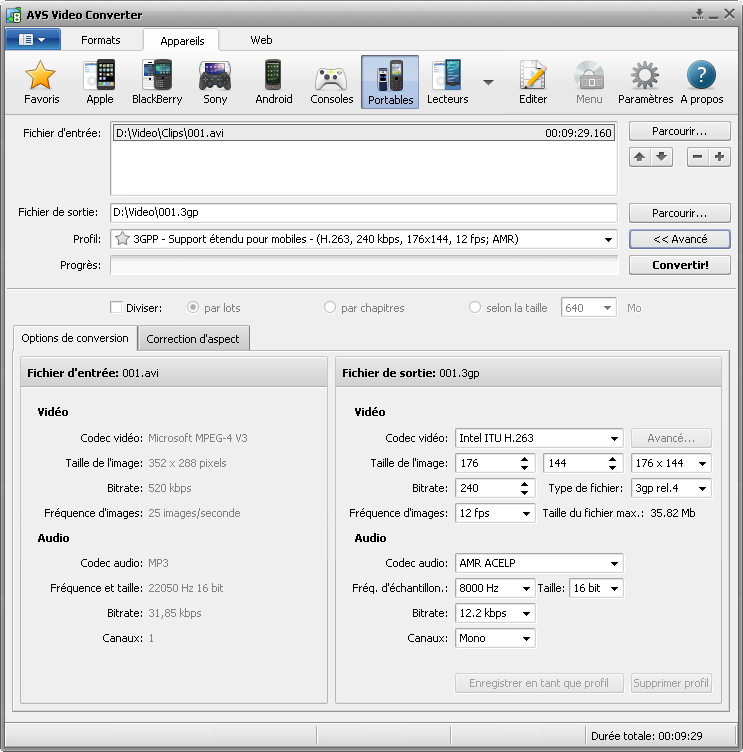Add input file with plus button
The height and width of the screenshot is (752, 743).
pyautogui.click(x=719, y=157)
